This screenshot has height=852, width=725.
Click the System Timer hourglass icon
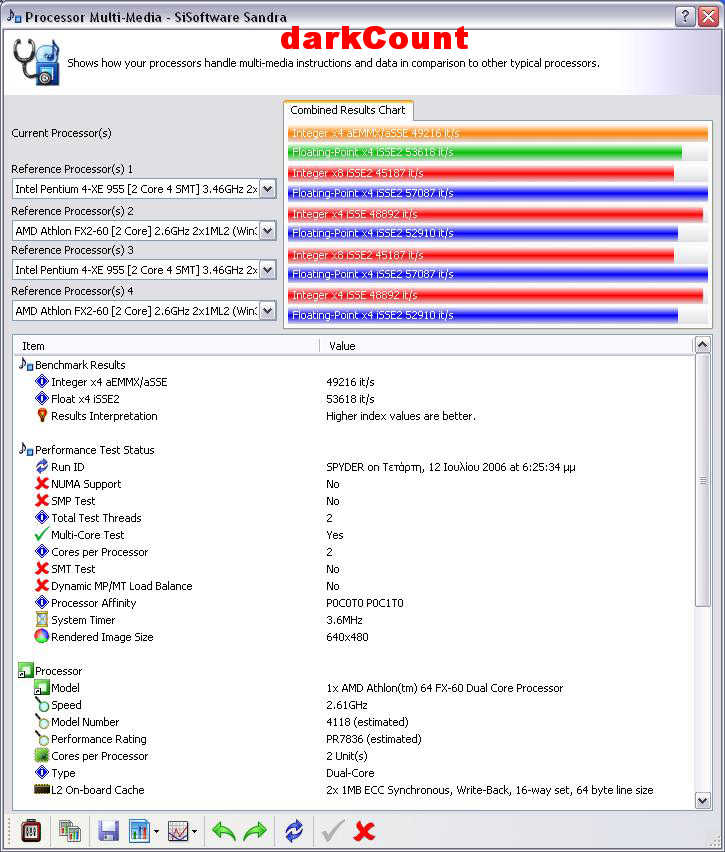42,619
